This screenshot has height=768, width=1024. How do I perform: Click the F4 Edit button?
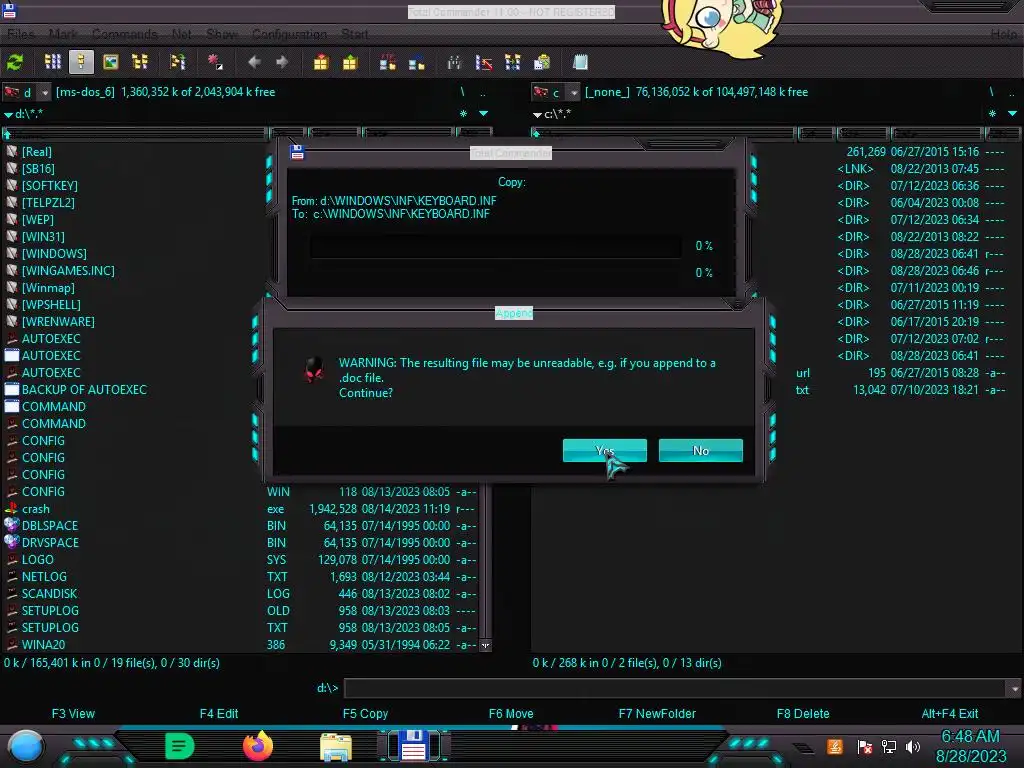tap(219, 714)
